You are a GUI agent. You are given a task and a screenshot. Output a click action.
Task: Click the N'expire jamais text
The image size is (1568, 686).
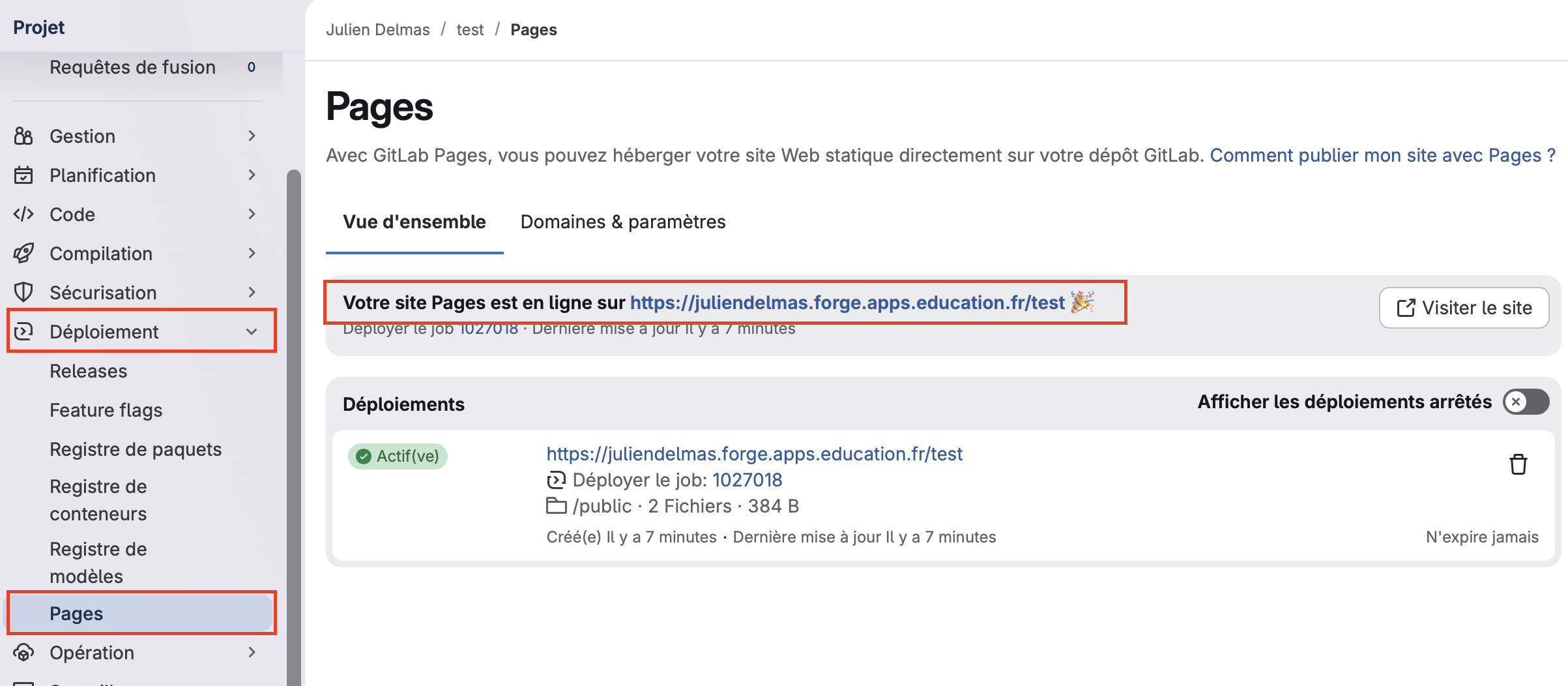1482,537
